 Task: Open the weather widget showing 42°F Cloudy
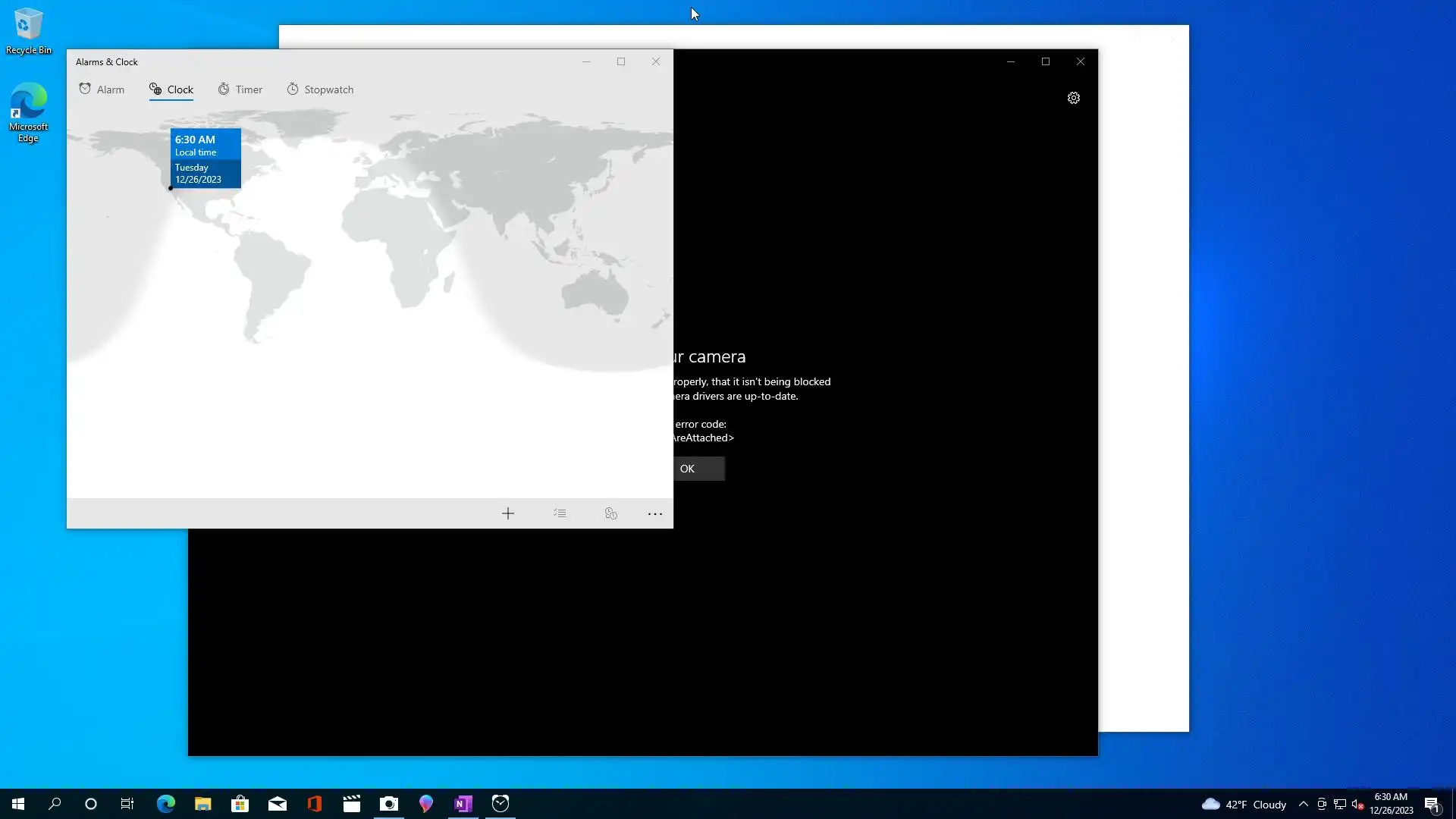click(1244, 804)
